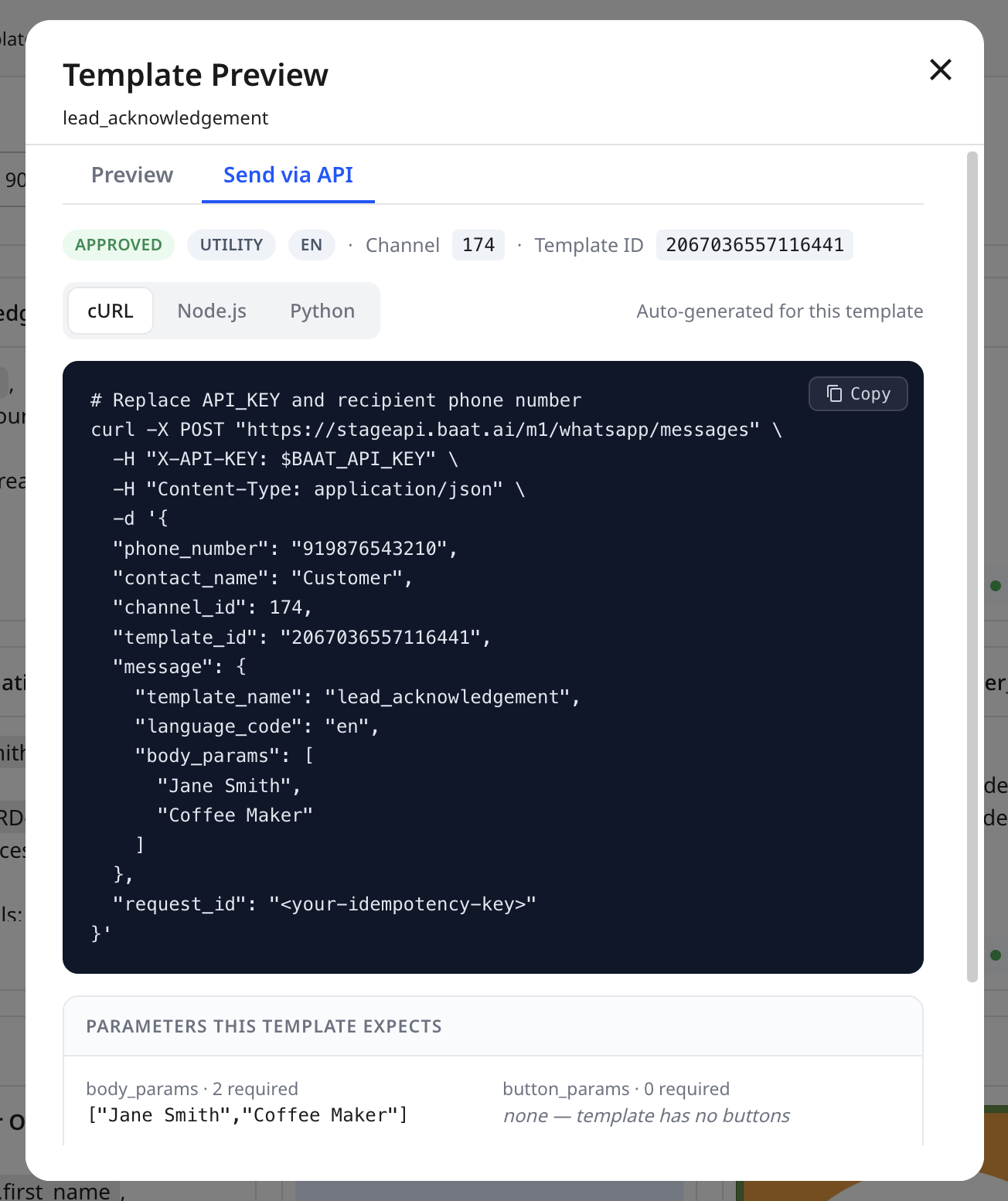The width and height of the screenshot is (1008, 1201).
Task: Click the Replace API_KEY comment line
Action: pyautogui.click(x=335, y=400)
